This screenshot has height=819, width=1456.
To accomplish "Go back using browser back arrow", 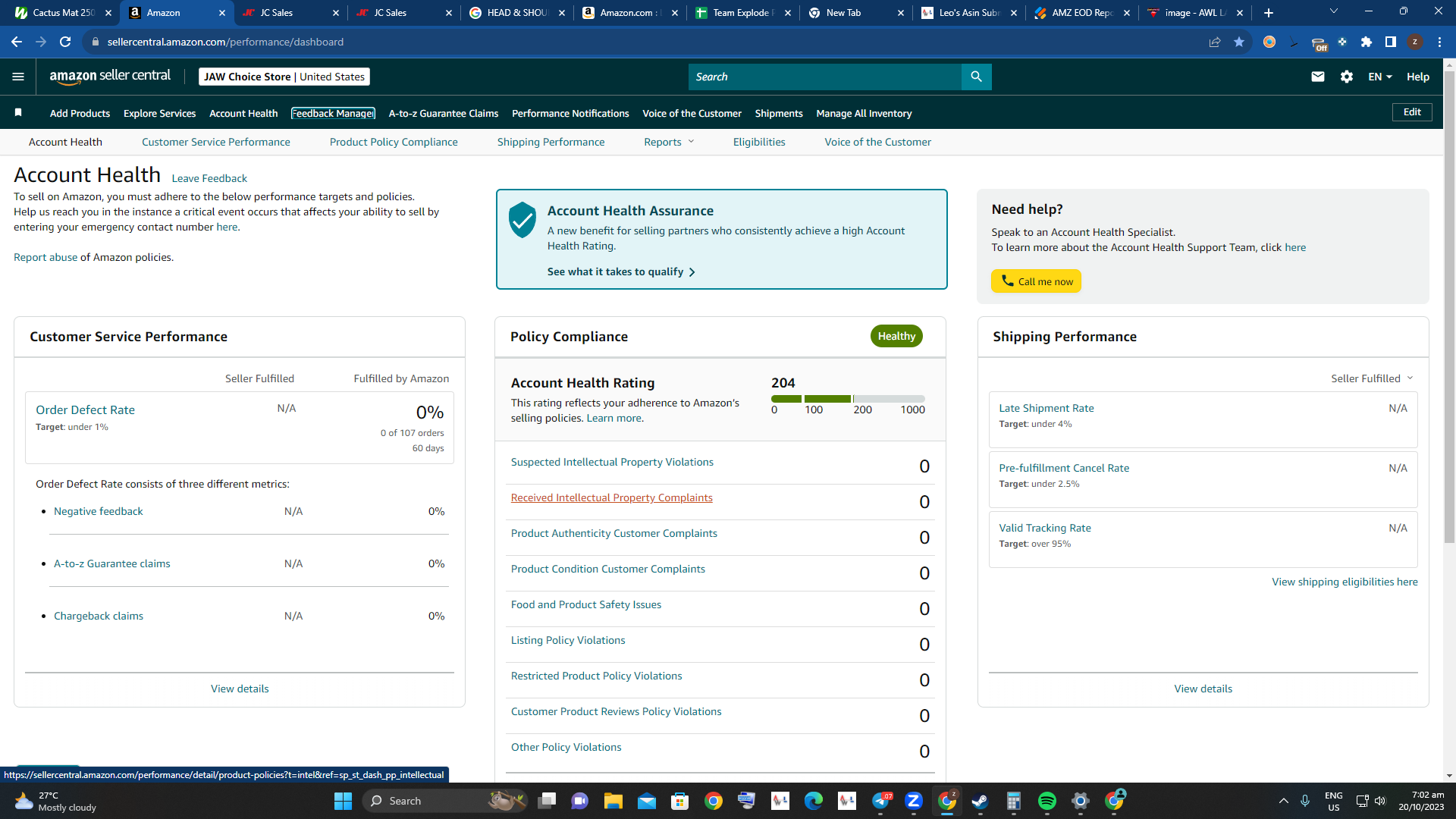I will point(17,42).
